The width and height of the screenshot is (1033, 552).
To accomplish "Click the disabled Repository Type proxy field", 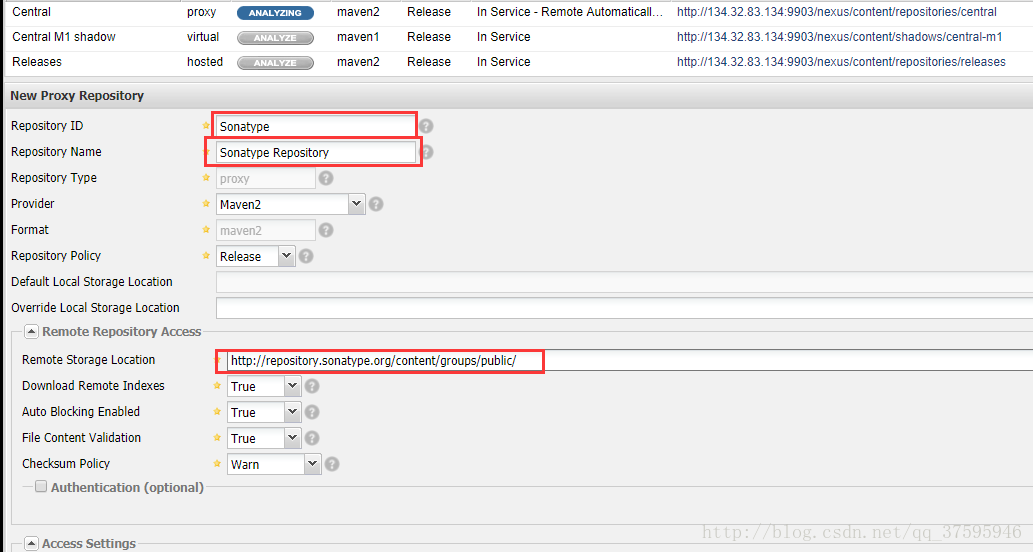I will coord(265,179).
